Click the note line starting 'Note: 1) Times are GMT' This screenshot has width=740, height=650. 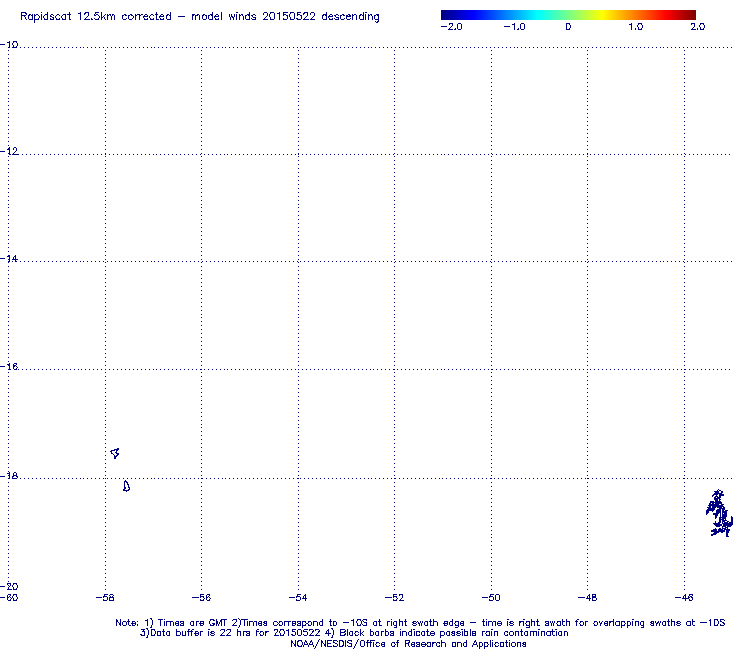pyautogui.click(x=420, y=623)
